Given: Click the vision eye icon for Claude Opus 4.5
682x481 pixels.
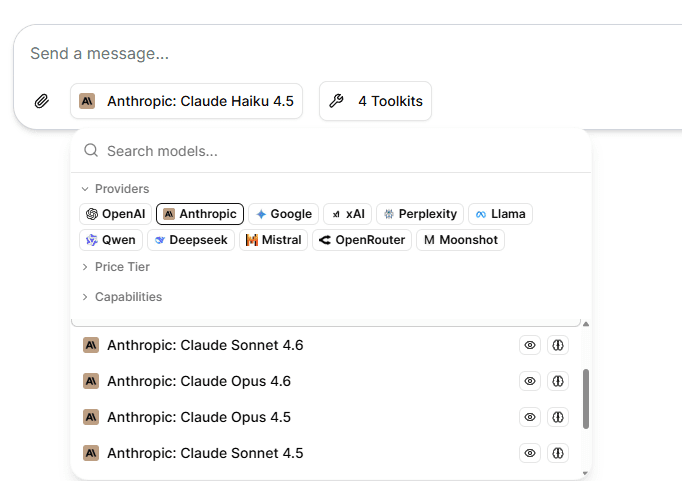Looking at the screenshot, I should [530, 417].
